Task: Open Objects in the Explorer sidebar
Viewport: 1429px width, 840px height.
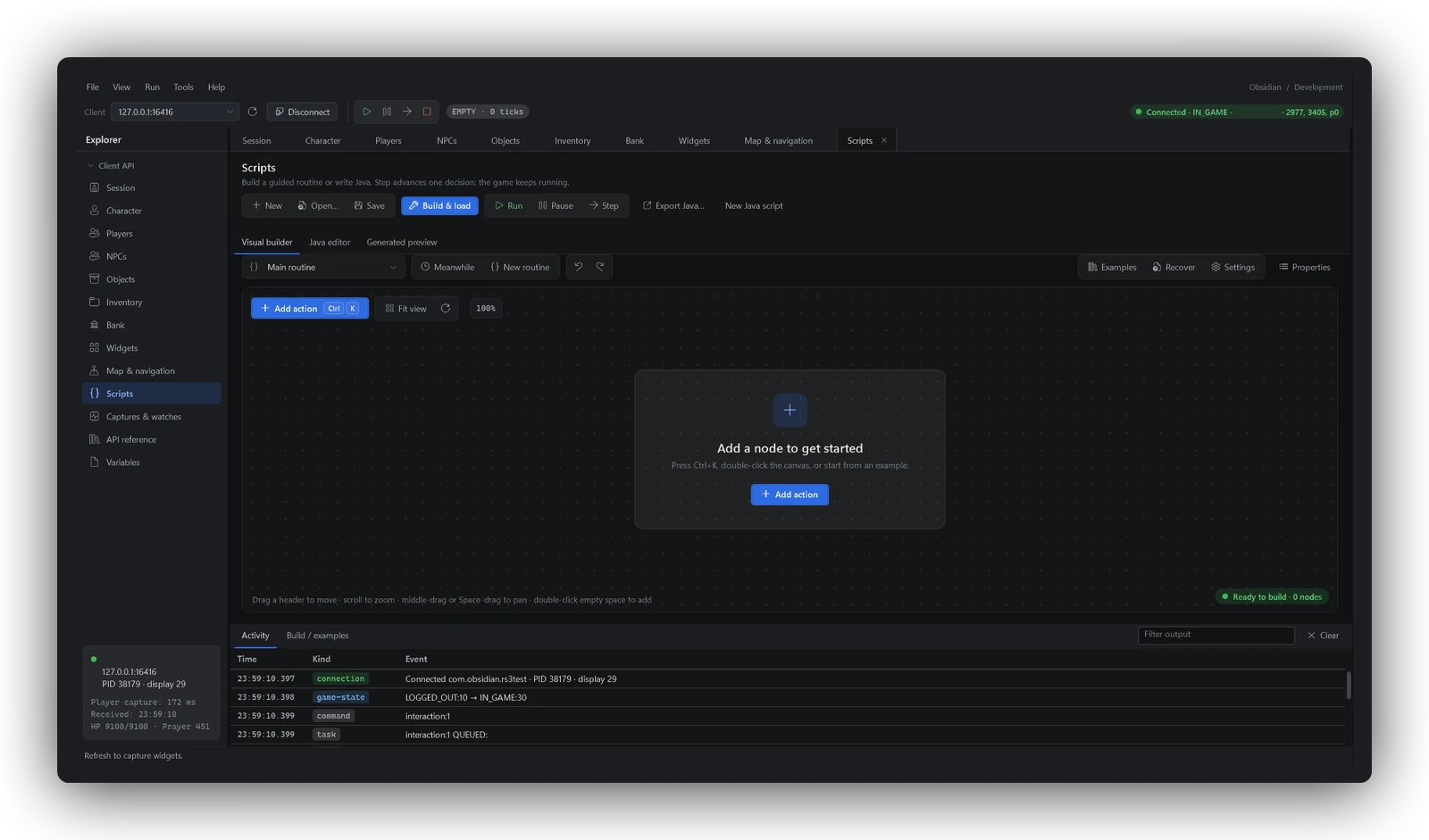Action: coord(152,279)
